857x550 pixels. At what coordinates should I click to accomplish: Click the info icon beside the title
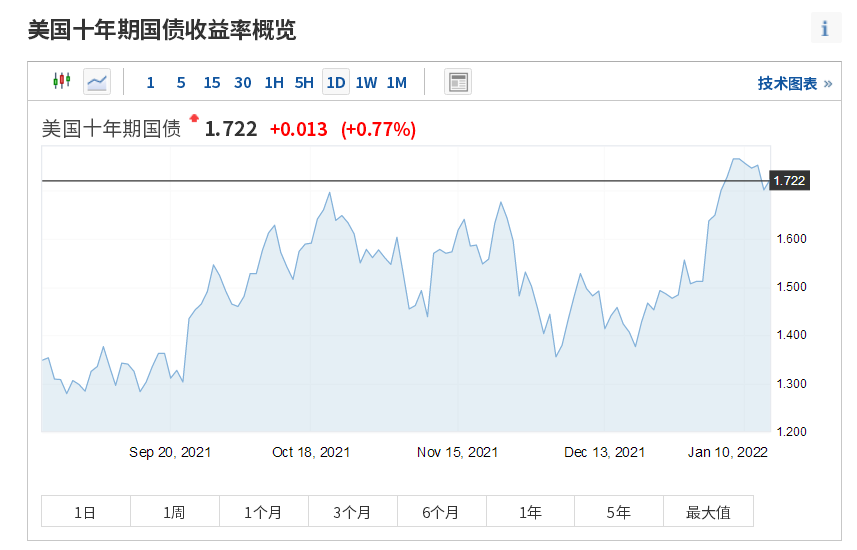[825, 29]
